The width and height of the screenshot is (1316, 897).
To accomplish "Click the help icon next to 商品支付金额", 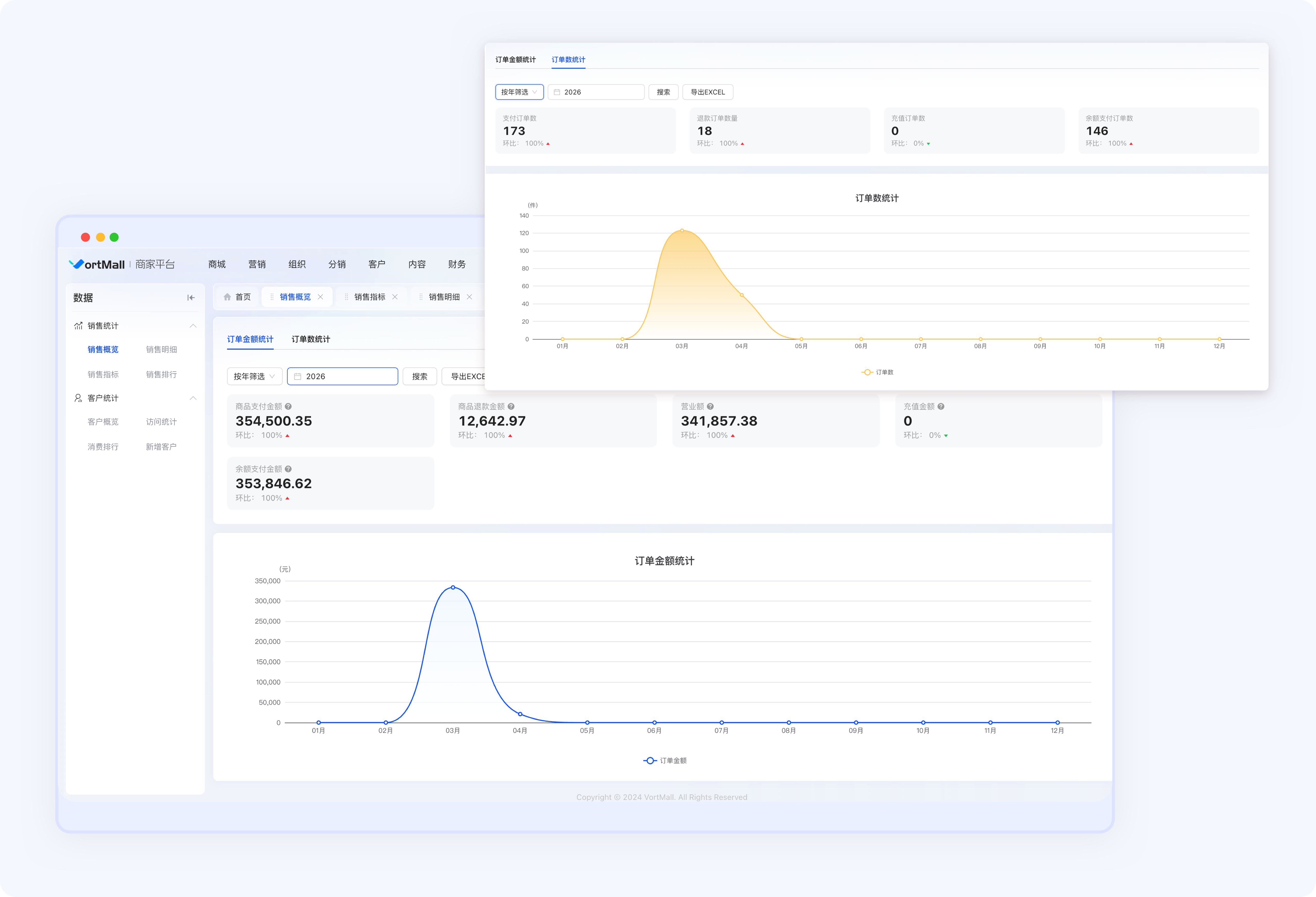I will tap(288, 407).
